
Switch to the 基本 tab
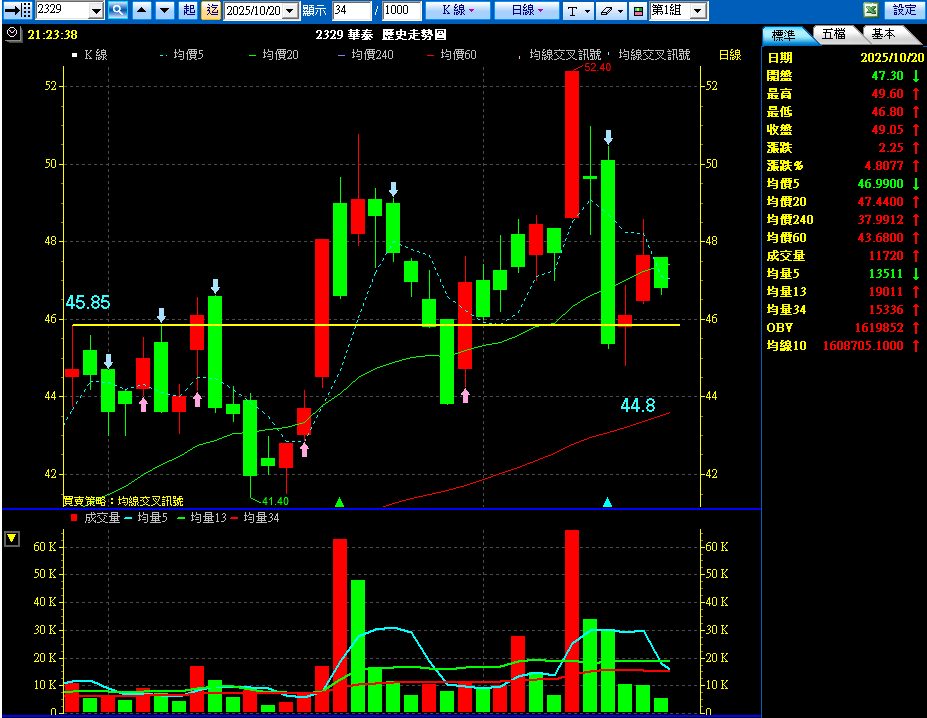coord(884,34)
